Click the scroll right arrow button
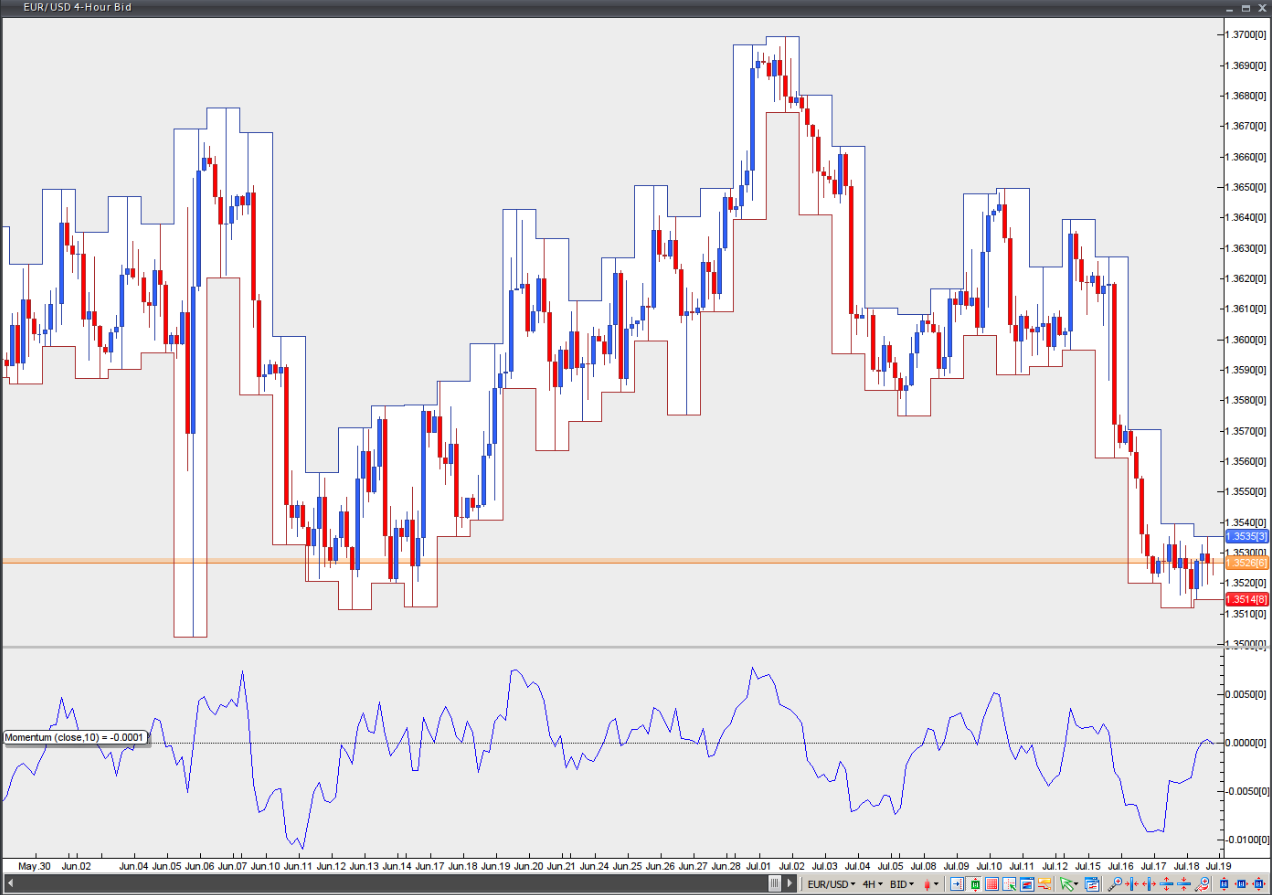 pos(790,884)
